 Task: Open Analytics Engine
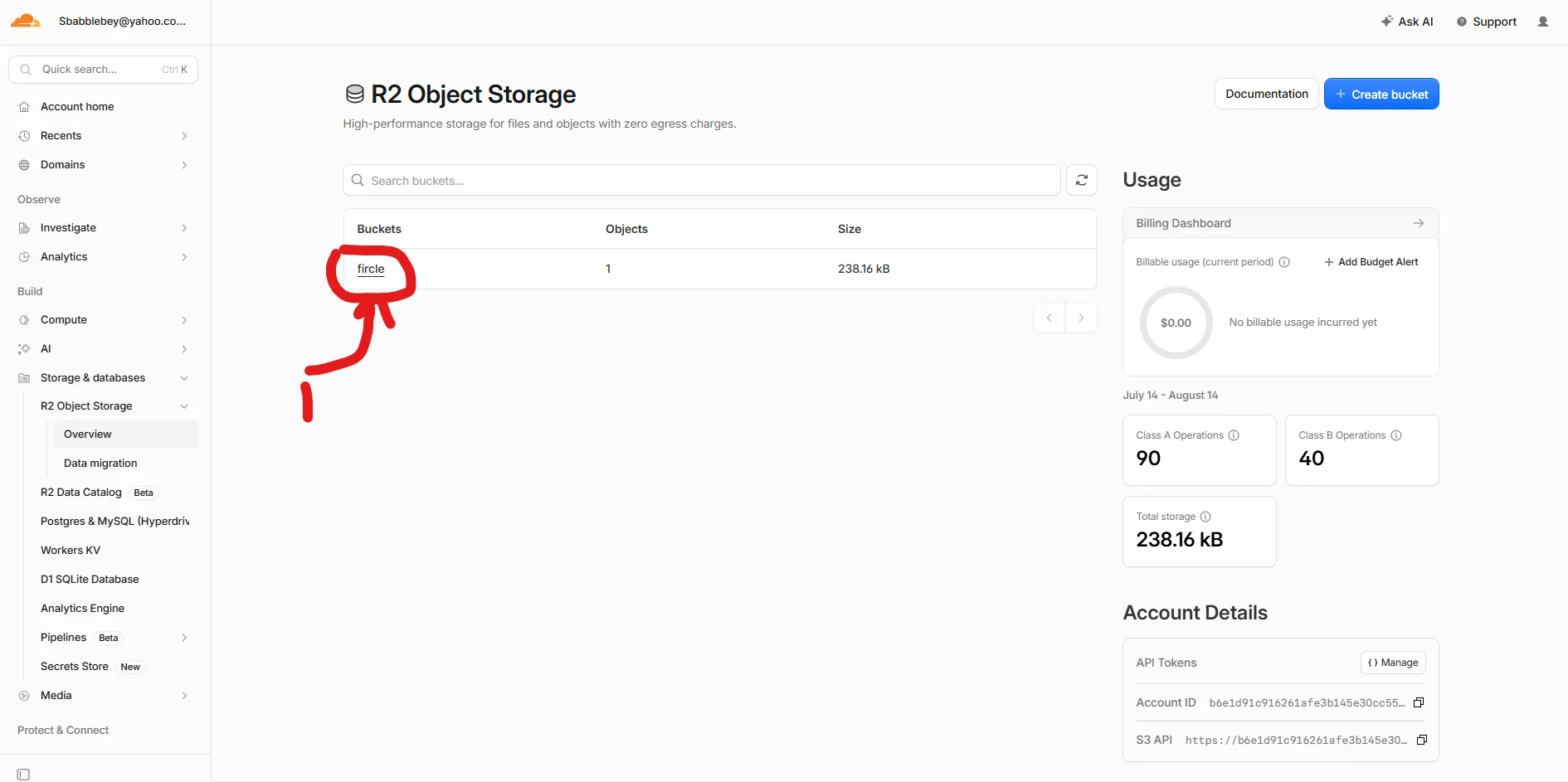82,609
